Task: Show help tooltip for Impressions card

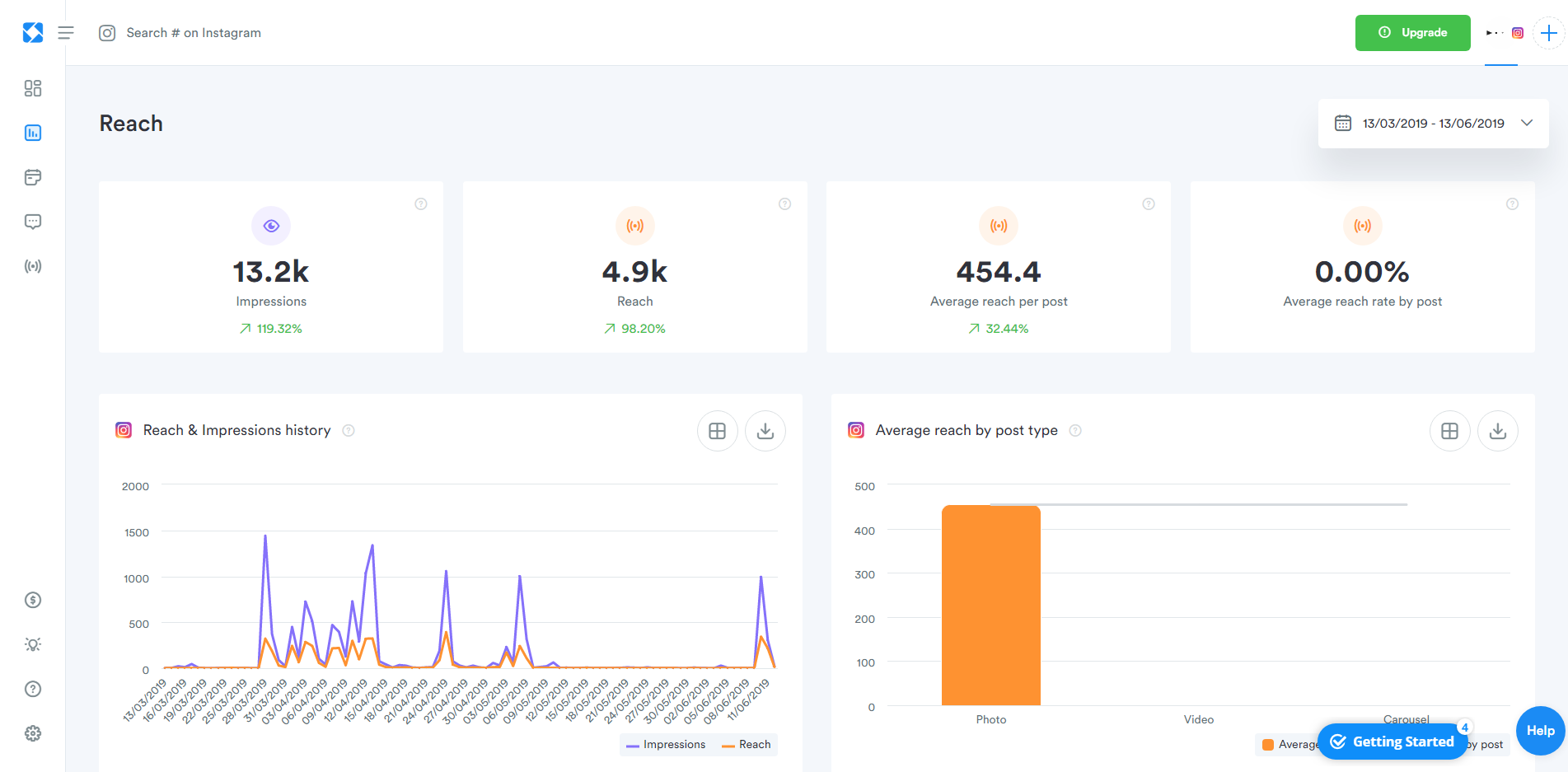Action: pos(421,204)
